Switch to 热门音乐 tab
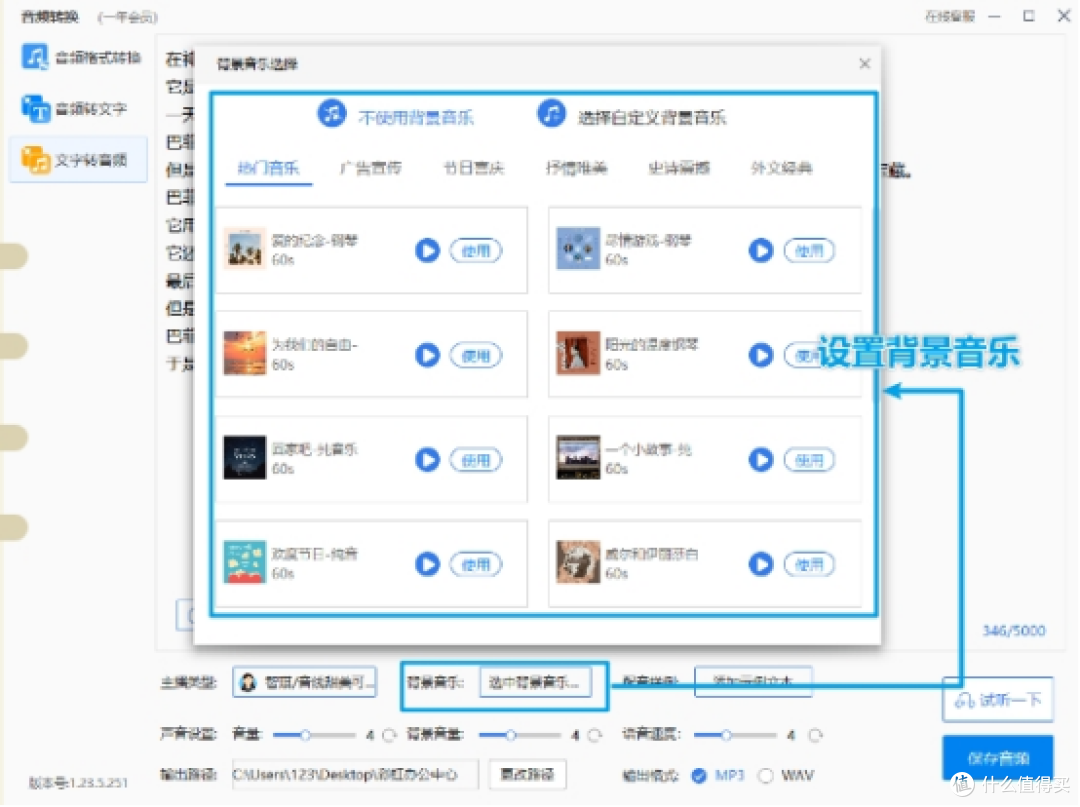Image resolution: width=1080 pixels, height=807 pixels. [x=269, y=168]
